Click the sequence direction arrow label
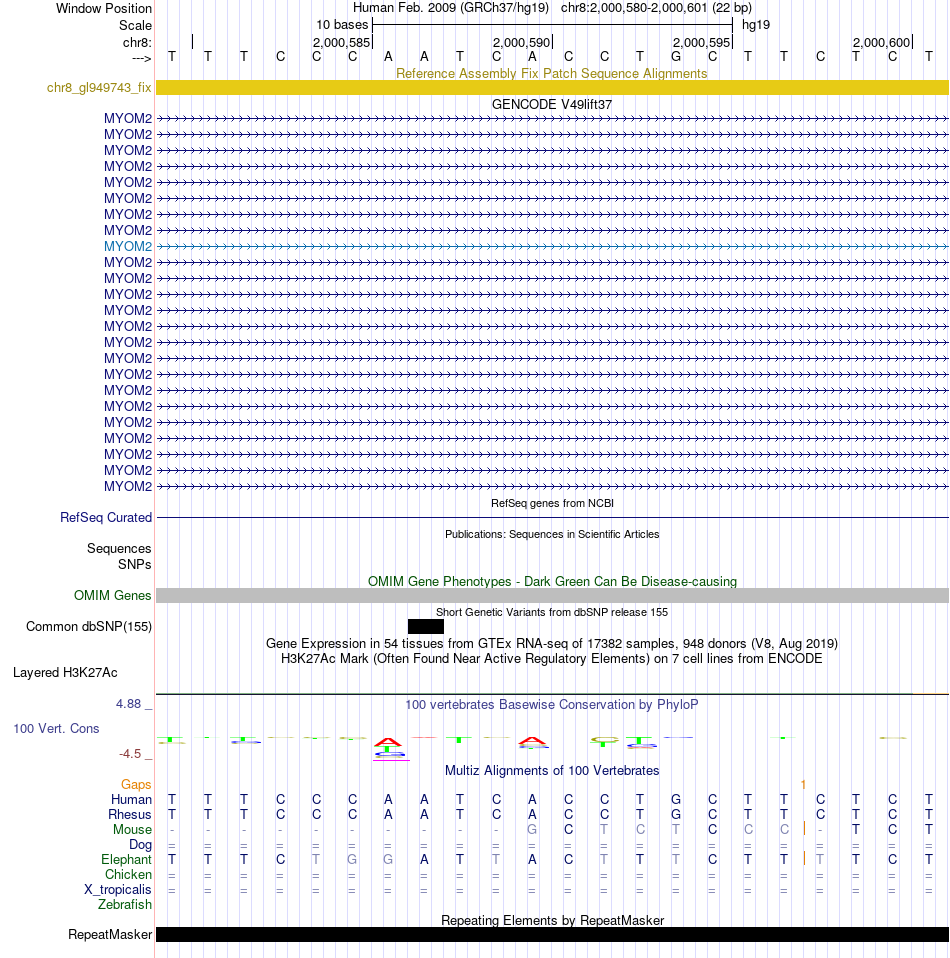 (x=141, y=58)
